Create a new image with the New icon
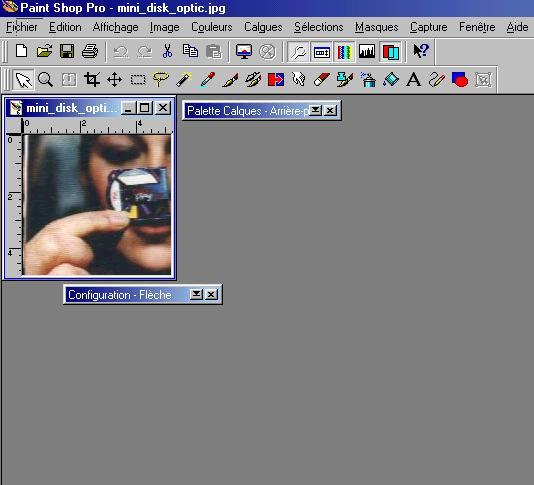Viewport: 534px width, 485px height. (22, 51)
